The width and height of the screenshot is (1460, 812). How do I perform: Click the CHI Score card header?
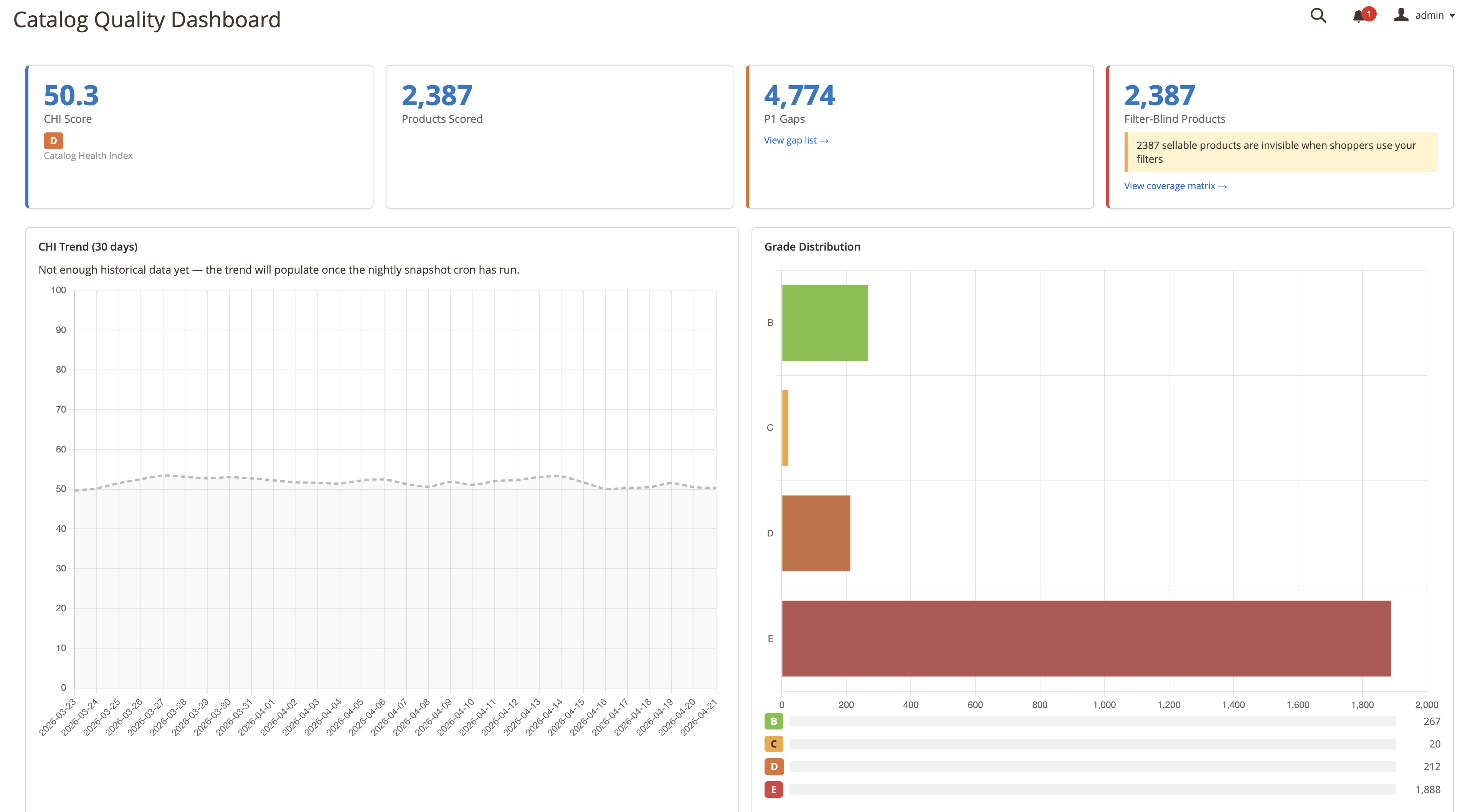68,119
